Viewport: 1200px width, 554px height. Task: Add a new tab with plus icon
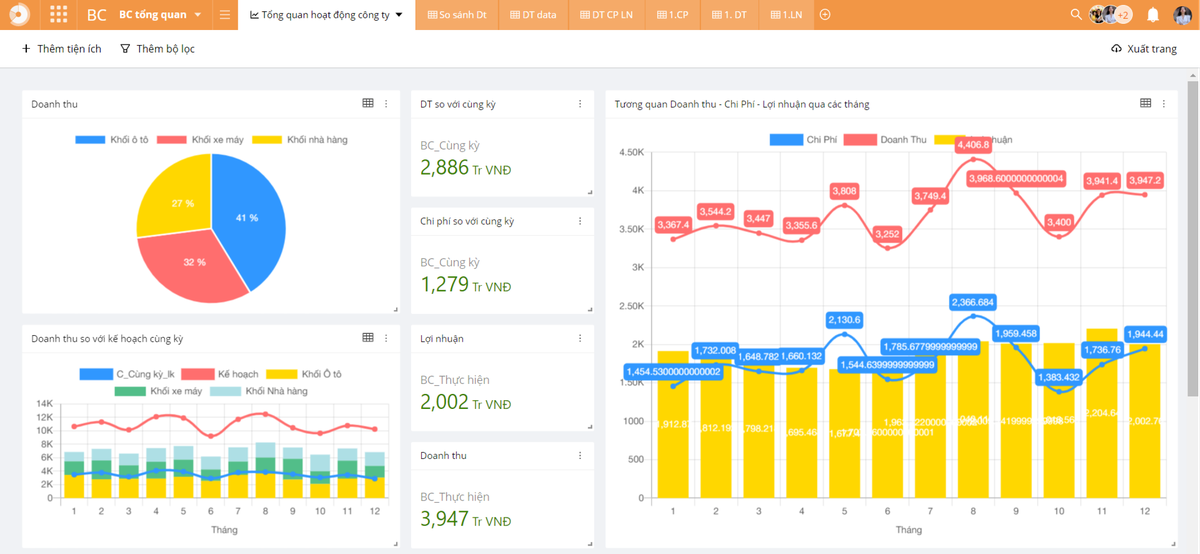(825, 15)
